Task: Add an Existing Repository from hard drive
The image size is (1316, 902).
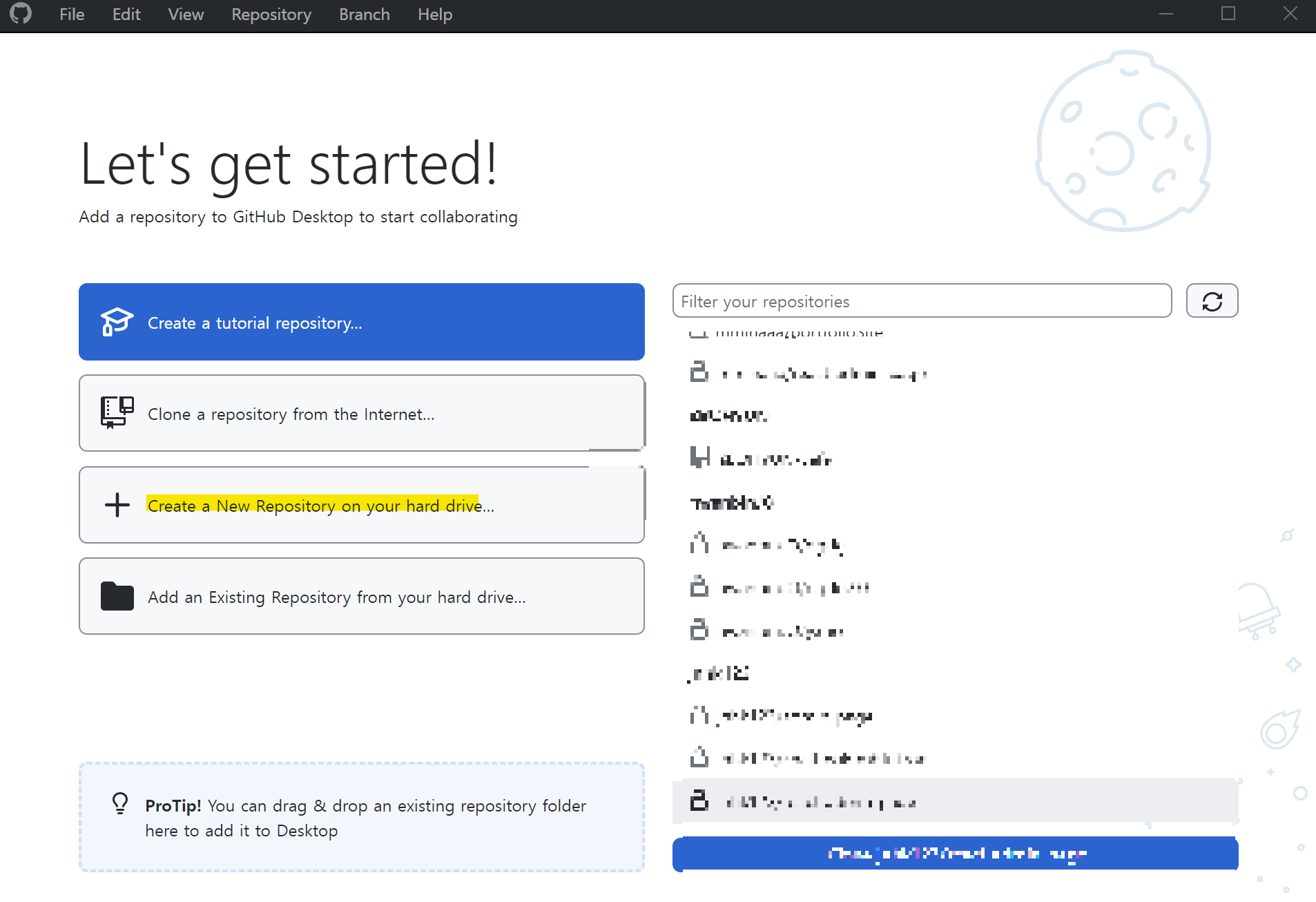Action: [362, 596]
